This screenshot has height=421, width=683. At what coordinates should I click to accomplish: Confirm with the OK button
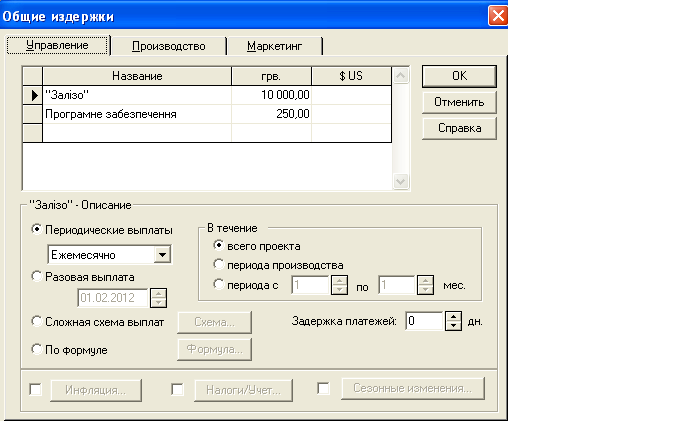[459, 76]
